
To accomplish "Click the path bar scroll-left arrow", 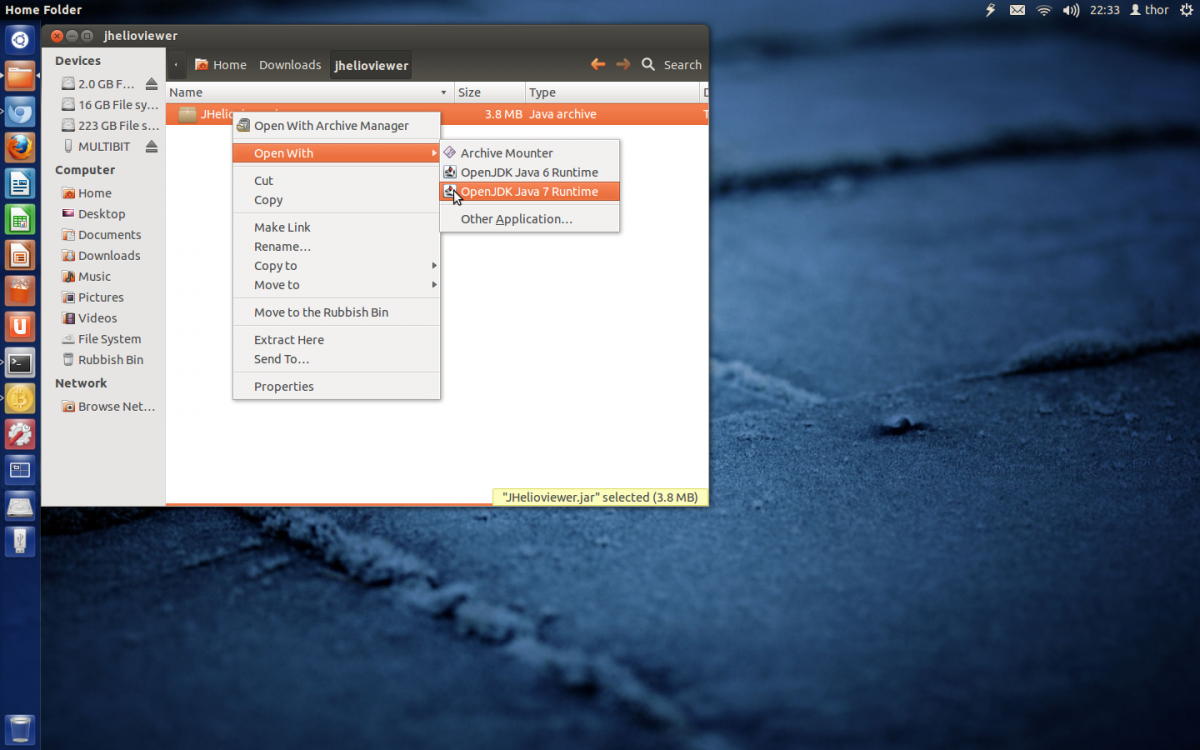I will [x=176, y=65].
